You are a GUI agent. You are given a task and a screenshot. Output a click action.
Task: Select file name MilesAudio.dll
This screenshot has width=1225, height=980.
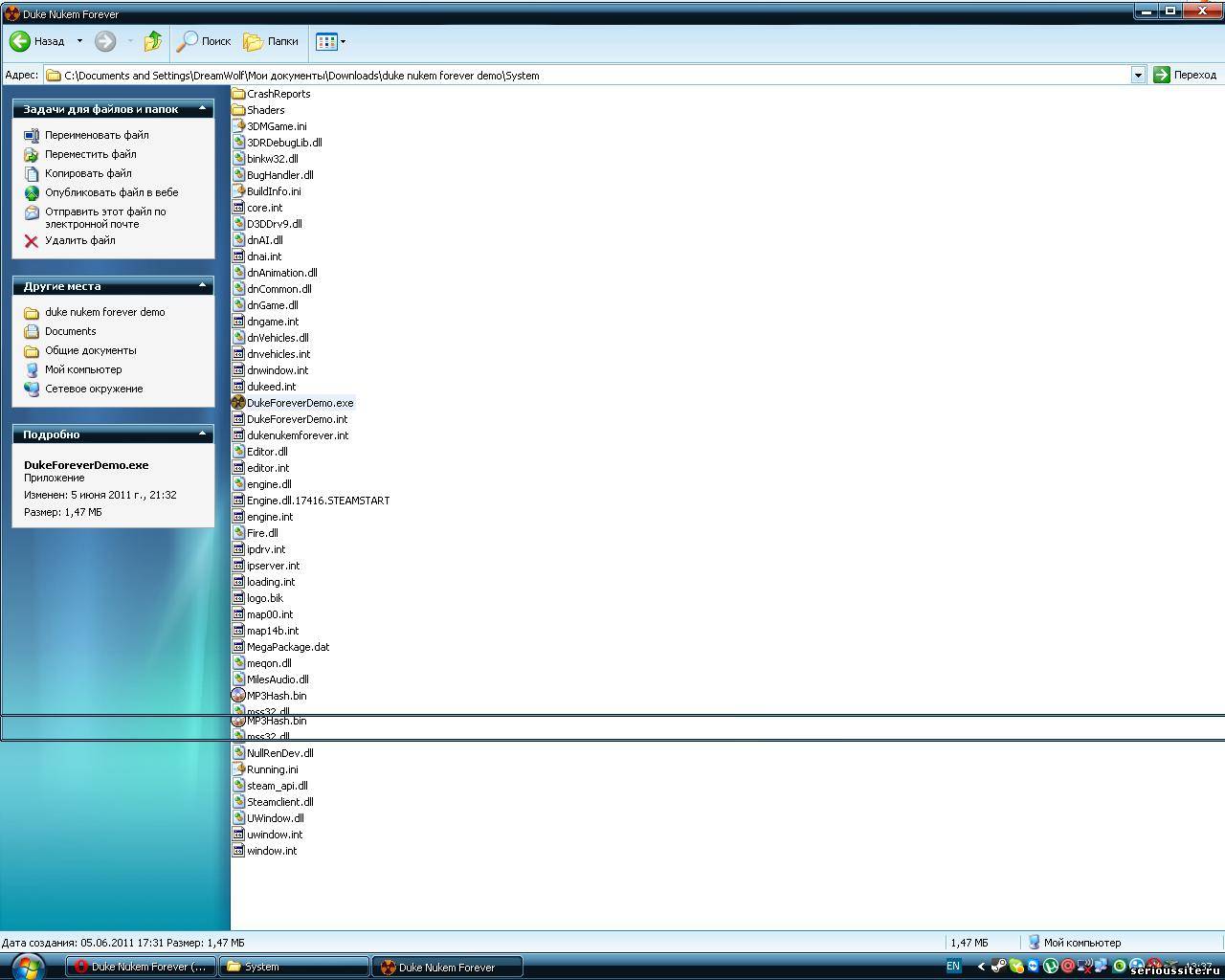(278, 679)
